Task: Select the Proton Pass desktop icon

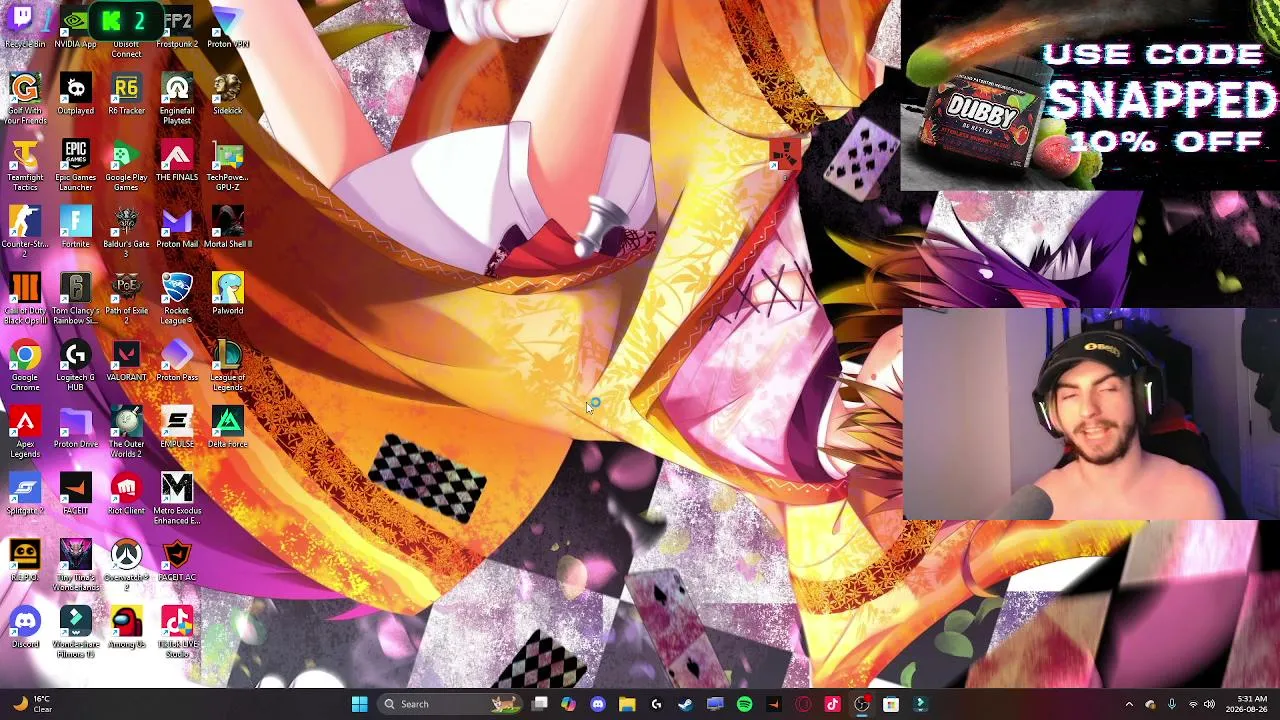Action: point(177,362)
